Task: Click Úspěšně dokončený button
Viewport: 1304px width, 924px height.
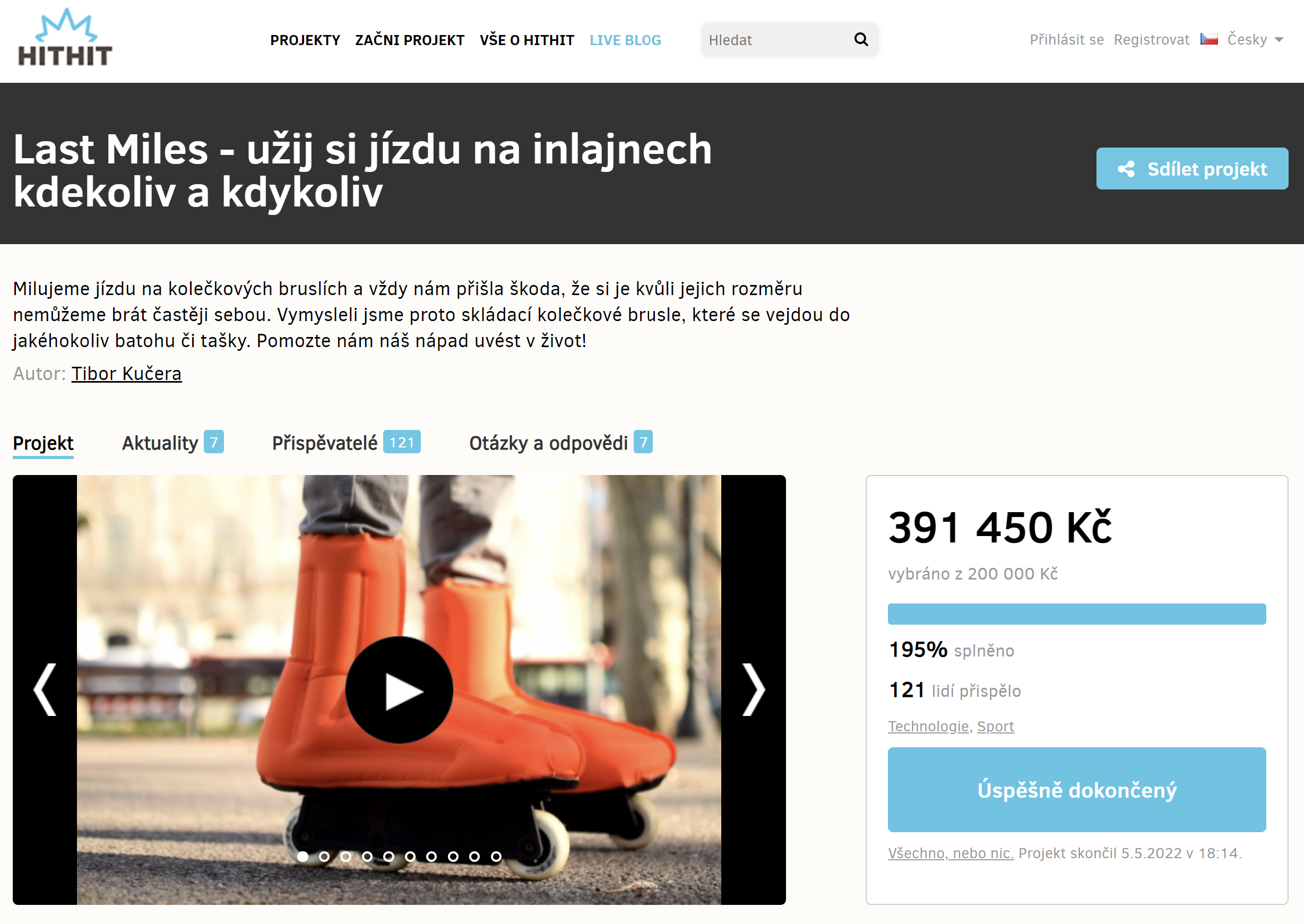Action: [1076, 790]
